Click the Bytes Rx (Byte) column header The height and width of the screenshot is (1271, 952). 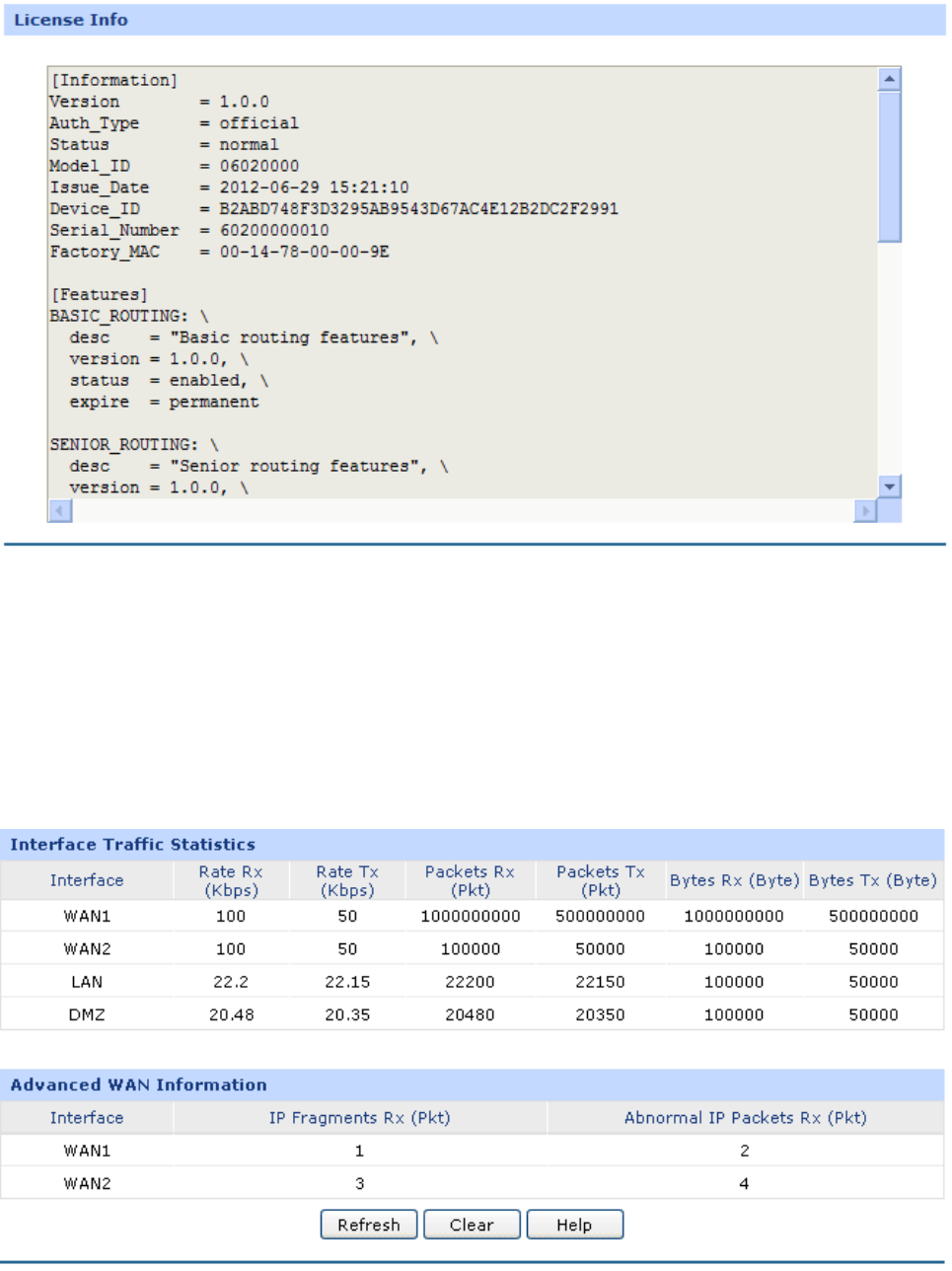[734, 880]
